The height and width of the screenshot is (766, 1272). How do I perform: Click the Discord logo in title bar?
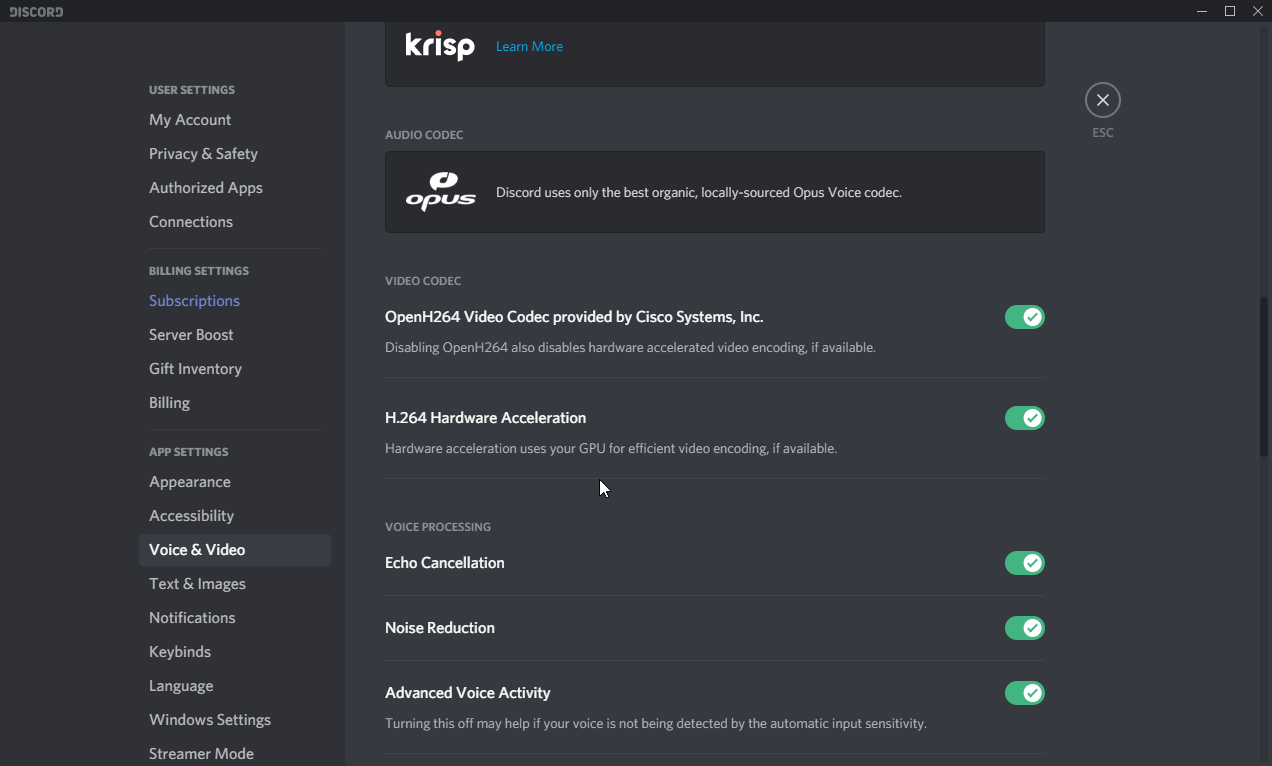pos(36,11)
